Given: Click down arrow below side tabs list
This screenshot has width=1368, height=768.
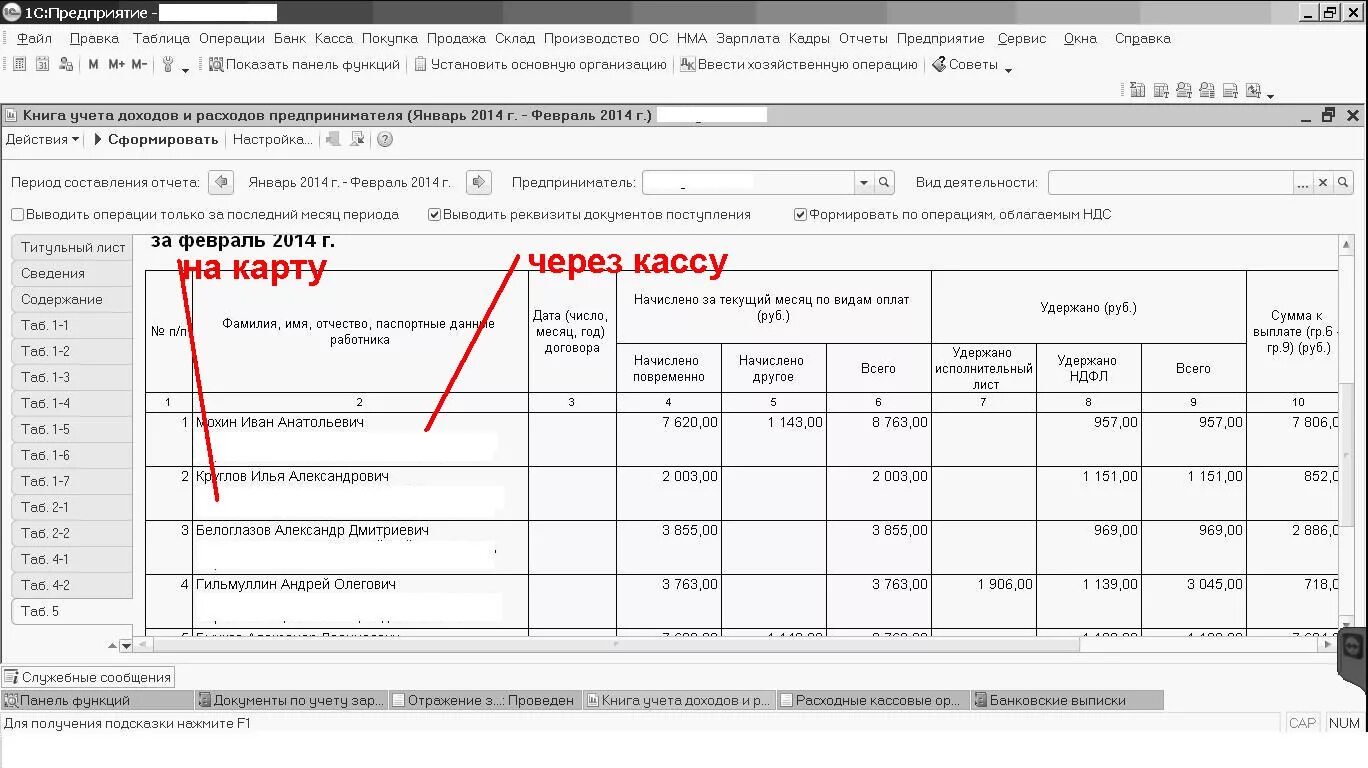Looking at the screenshot, I should pos(125,646).
